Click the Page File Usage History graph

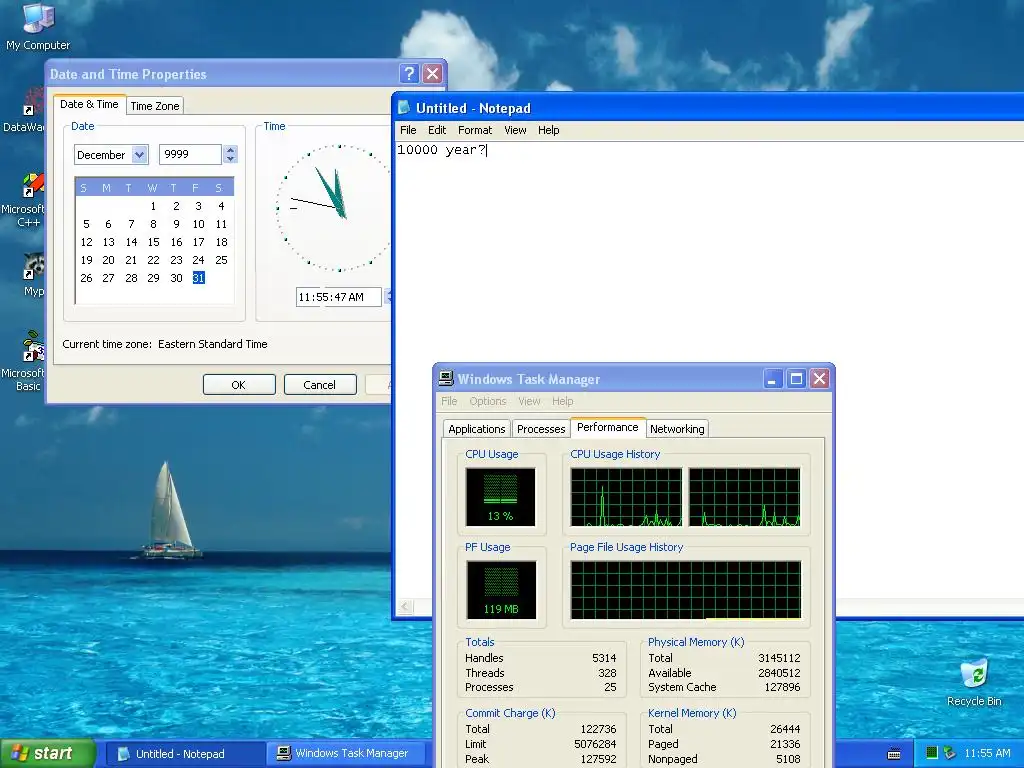tap(686, 590)
